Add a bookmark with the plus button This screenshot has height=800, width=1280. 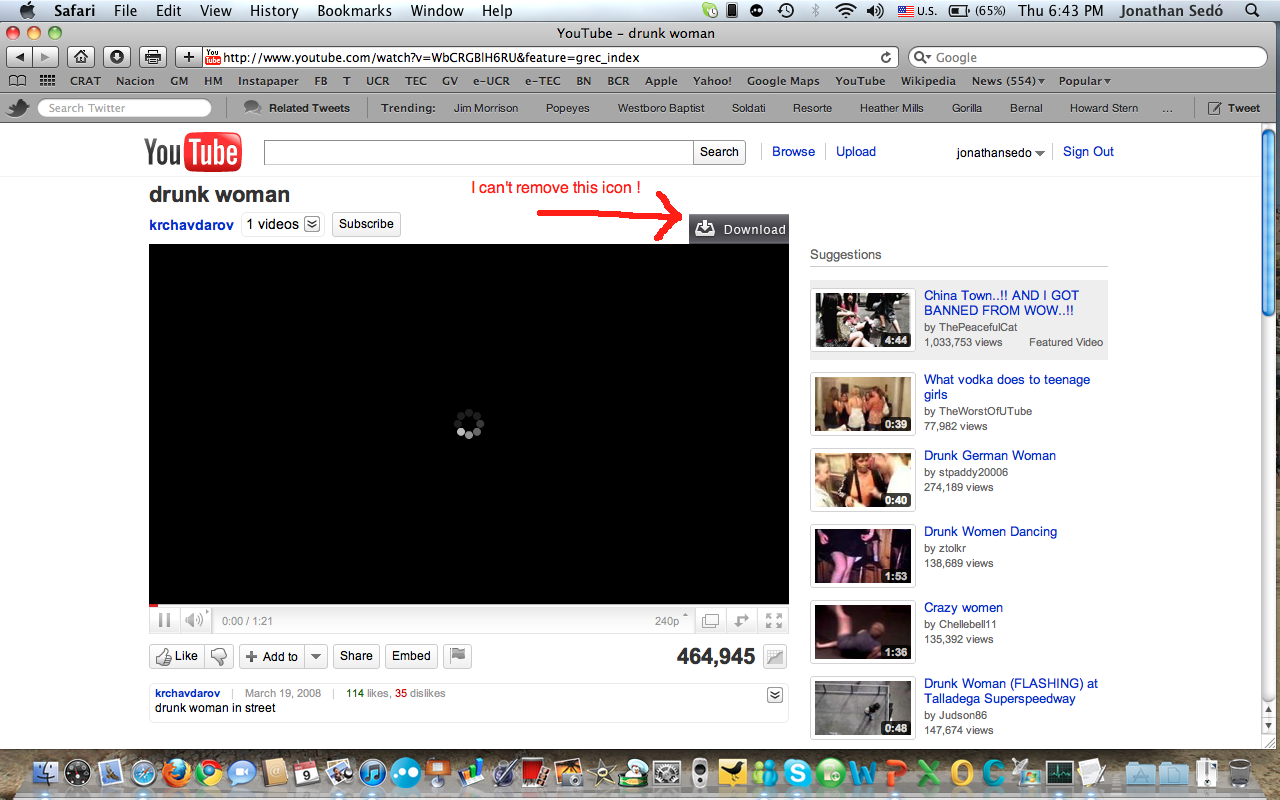pos(188,57)
